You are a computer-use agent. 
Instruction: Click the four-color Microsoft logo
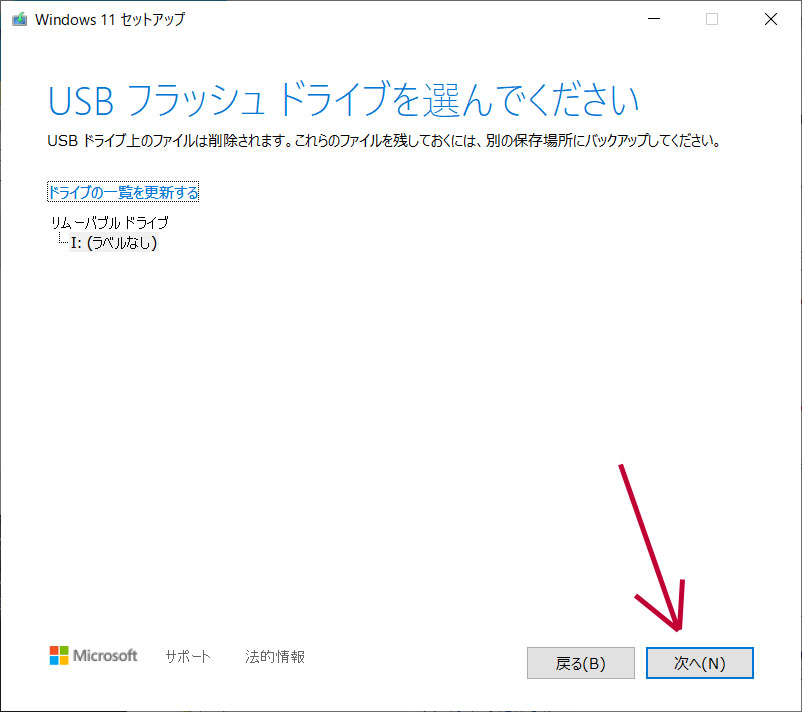tap(59, 656)
